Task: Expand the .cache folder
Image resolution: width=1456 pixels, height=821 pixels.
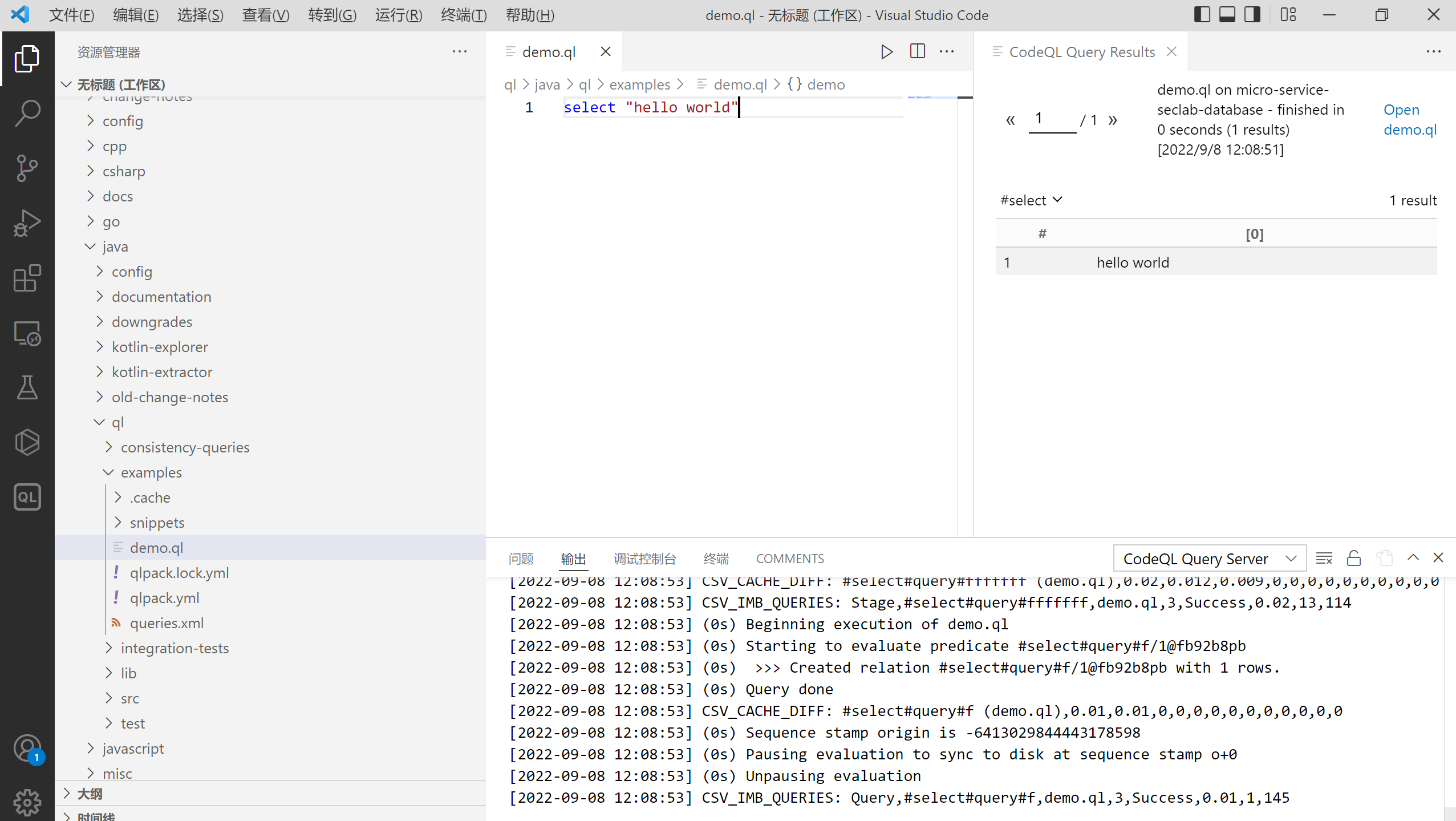Action: coord(117,498)
